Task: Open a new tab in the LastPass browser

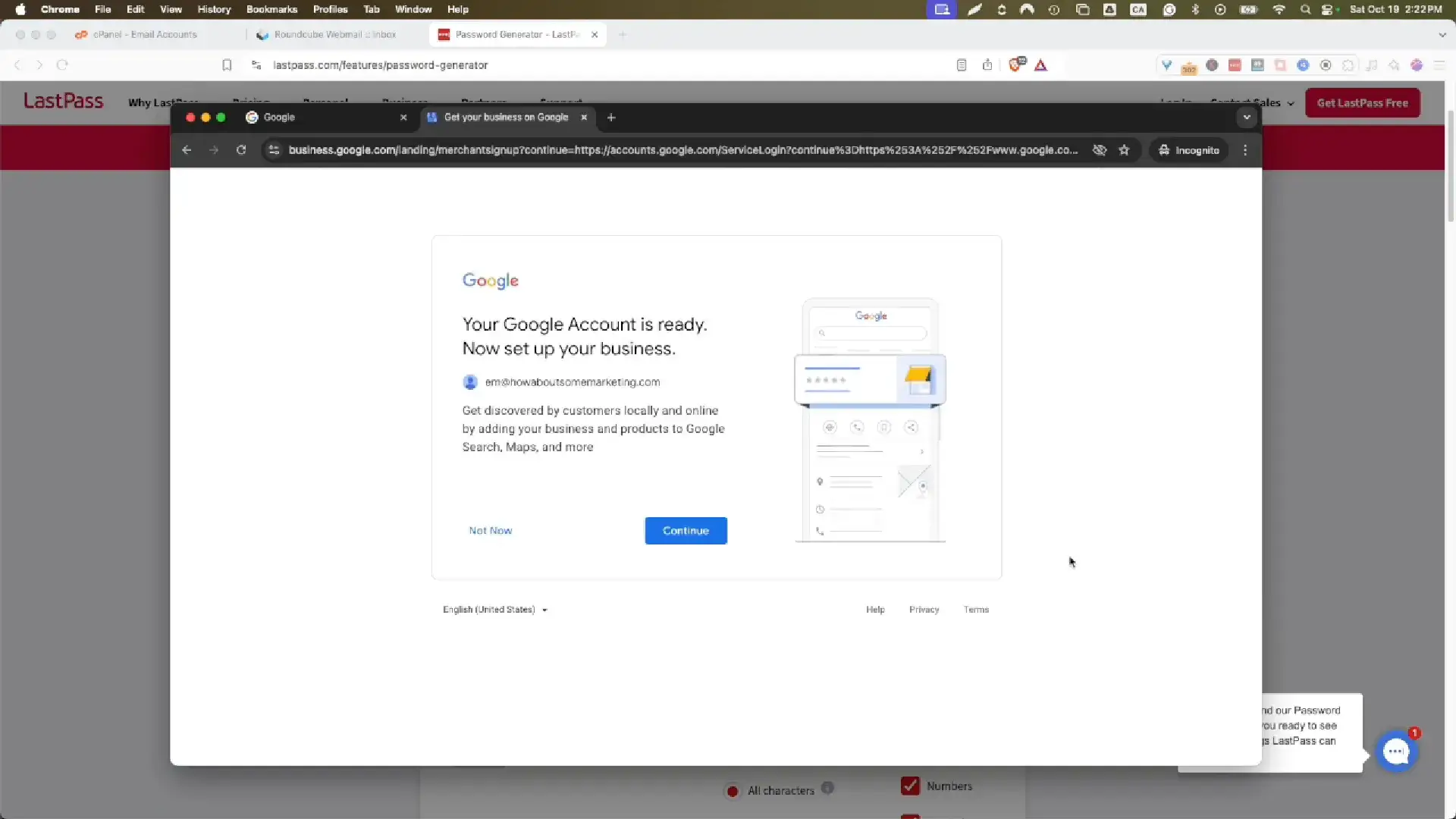Action: (623, 35)
